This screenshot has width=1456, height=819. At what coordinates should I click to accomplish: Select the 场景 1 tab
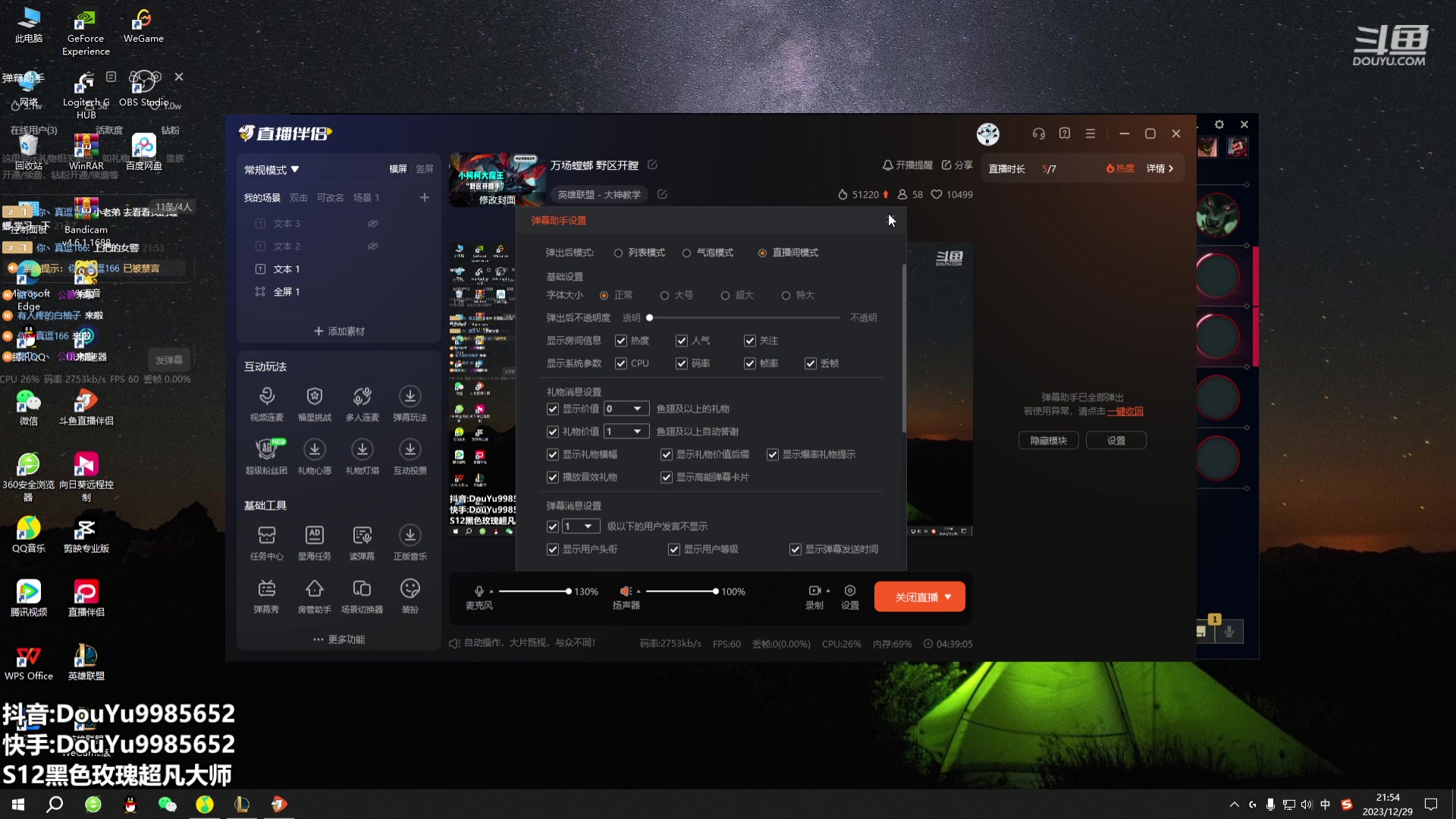coord(366,197)
